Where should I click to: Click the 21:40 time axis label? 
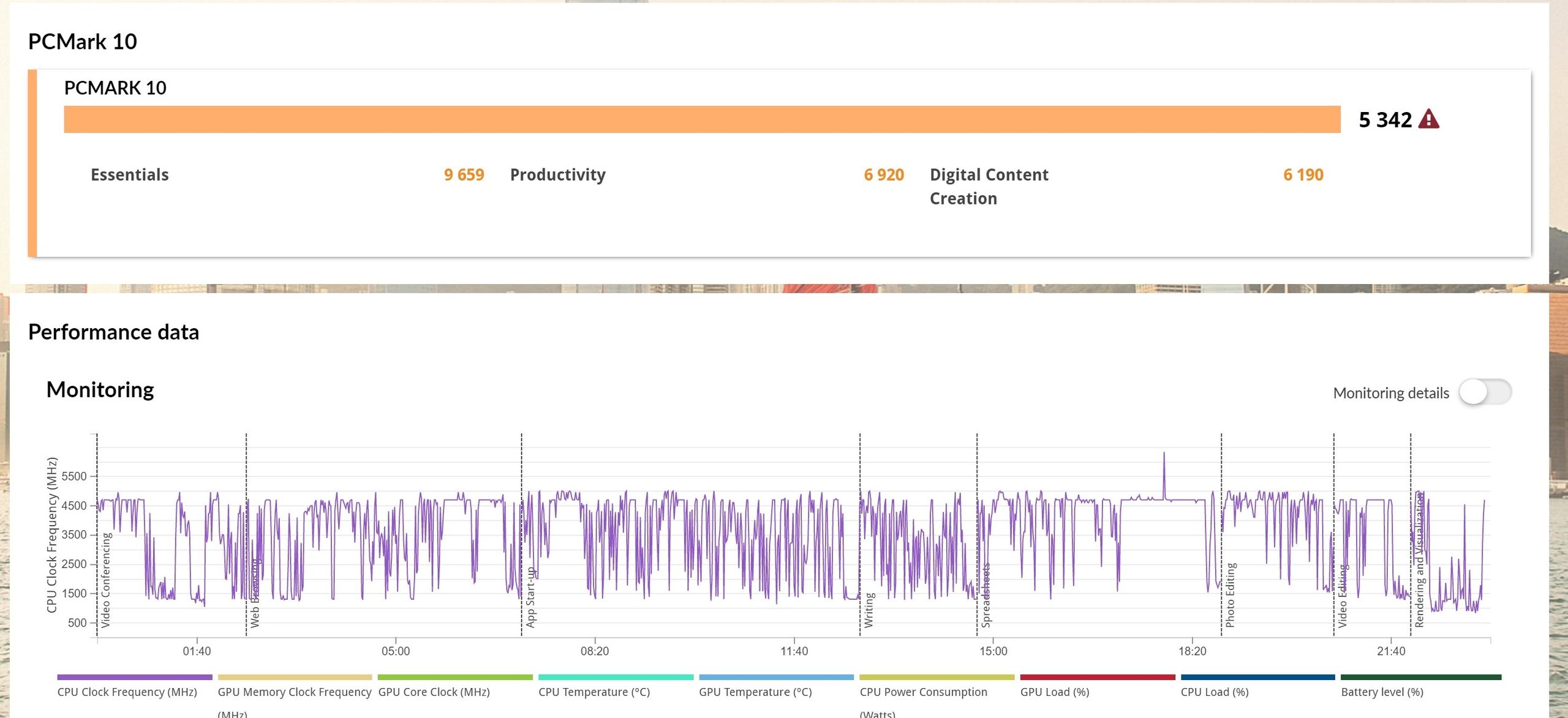tap(1391, 651)
